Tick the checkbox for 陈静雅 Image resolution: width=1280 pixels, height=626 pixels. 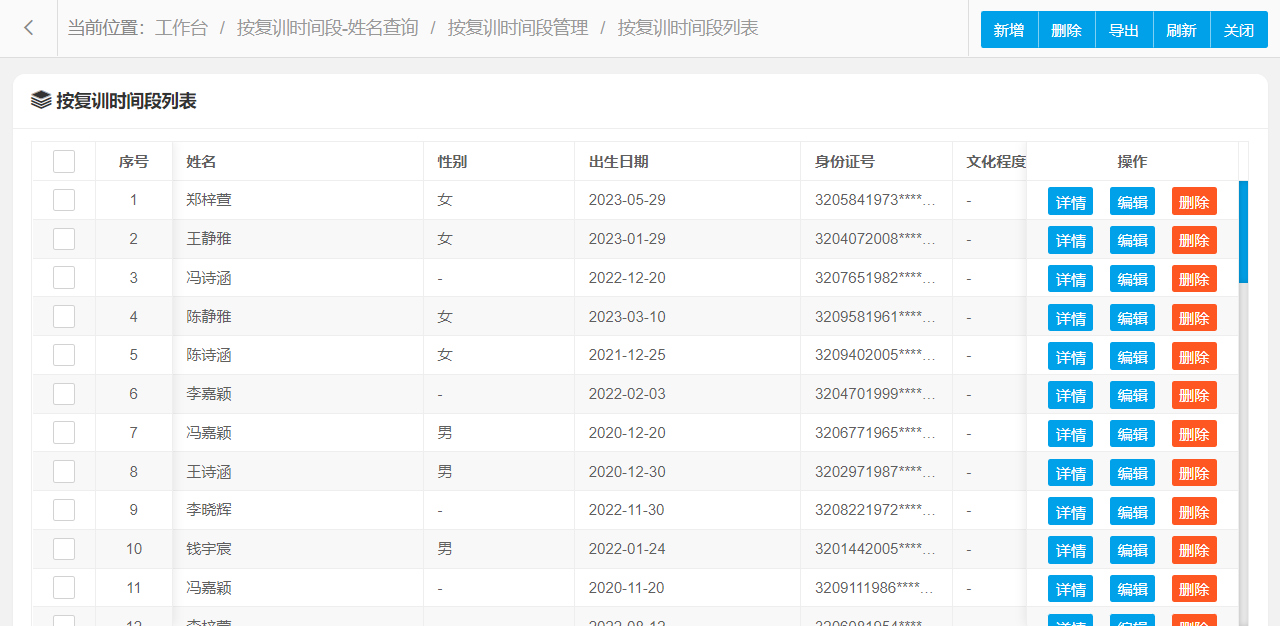[64, 317]
